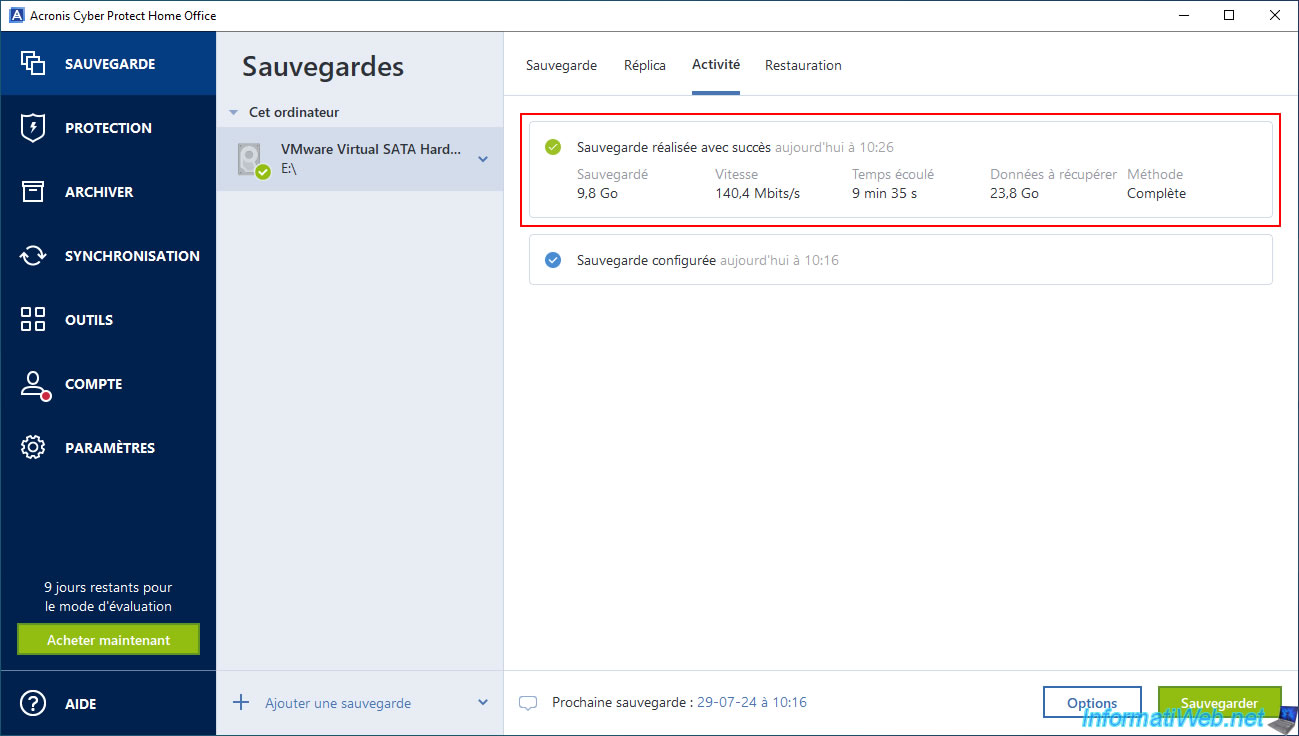Viewport: 1299px width, 736px height.
Task: Click the 9,8 Go saved value
Action: [x=597, y=193]
